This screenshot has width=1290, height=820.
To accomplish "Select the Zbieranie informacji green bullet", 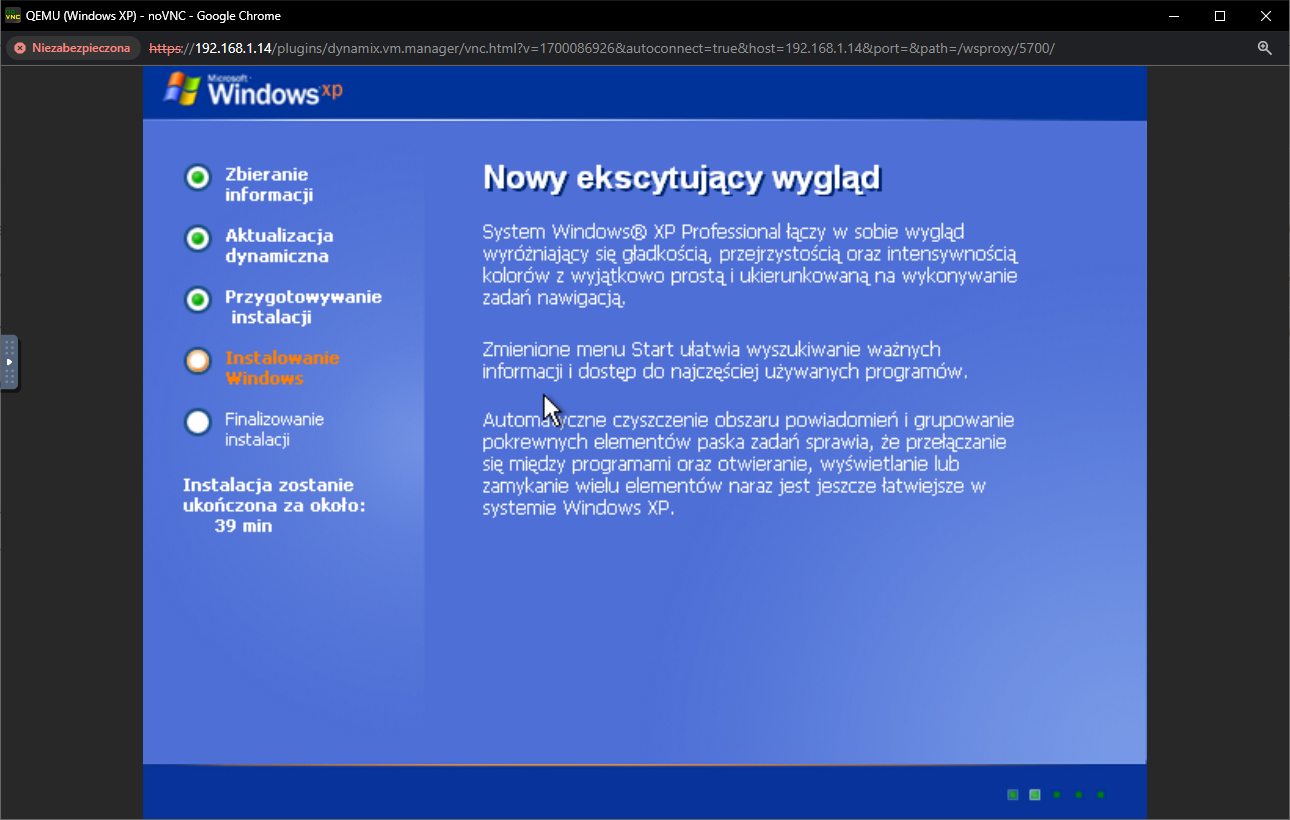I will (x=198, y=177).
